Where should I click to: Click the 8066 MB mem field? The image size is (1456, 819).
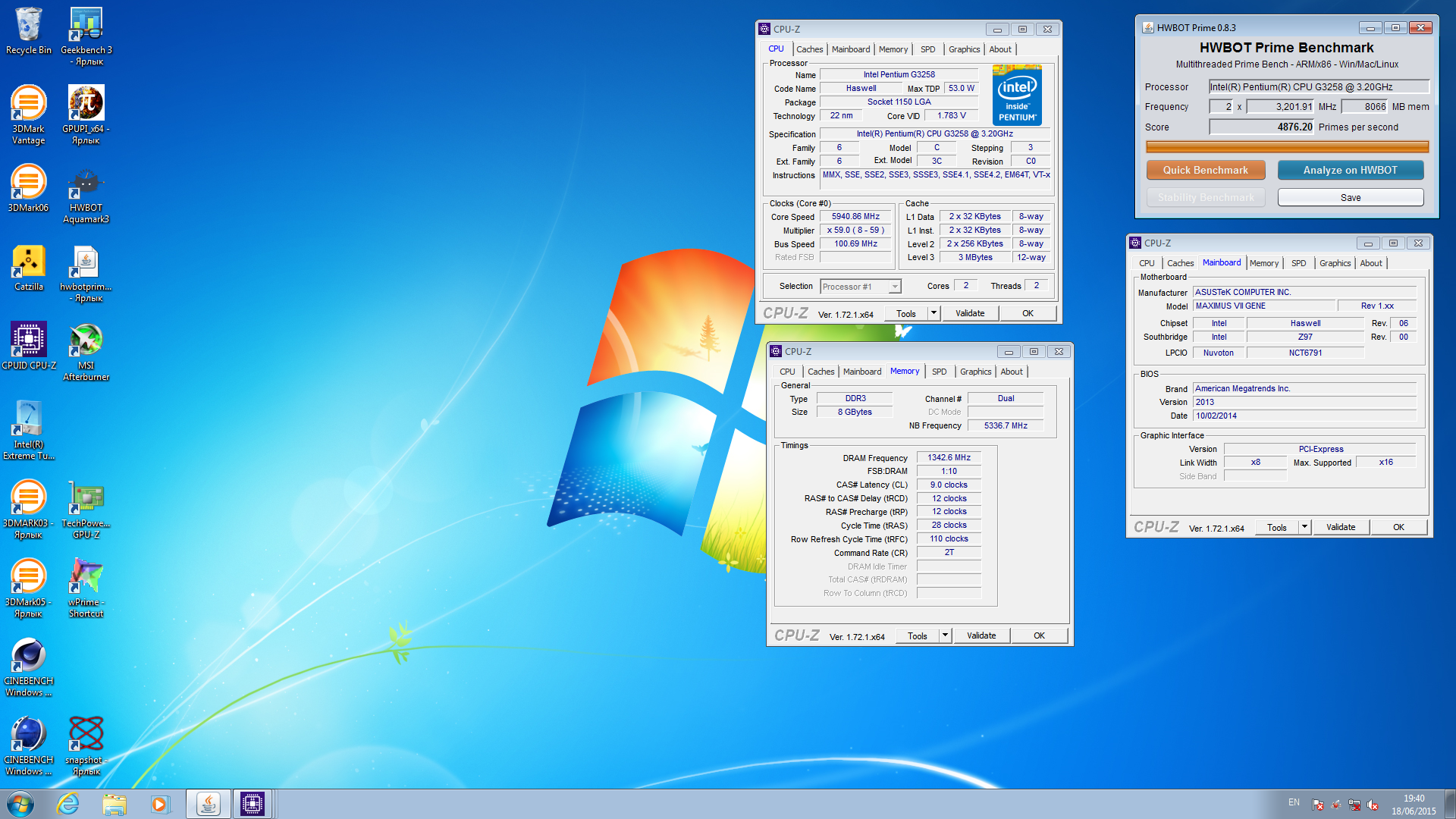tap(1364, 107)
